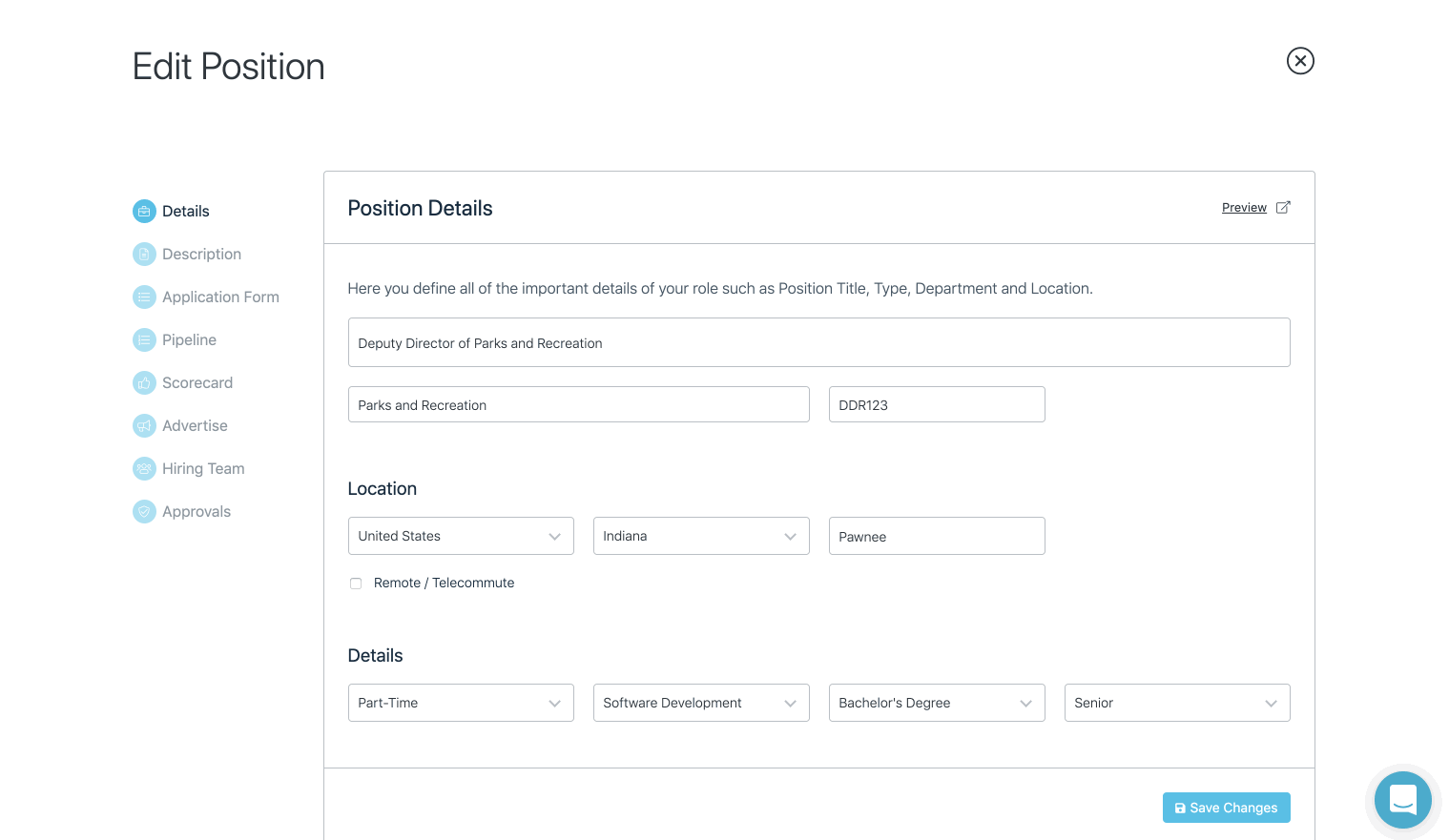1449x840 pixels.
Task: Click the Preview external link icon
Action: tap(1283, 207)
